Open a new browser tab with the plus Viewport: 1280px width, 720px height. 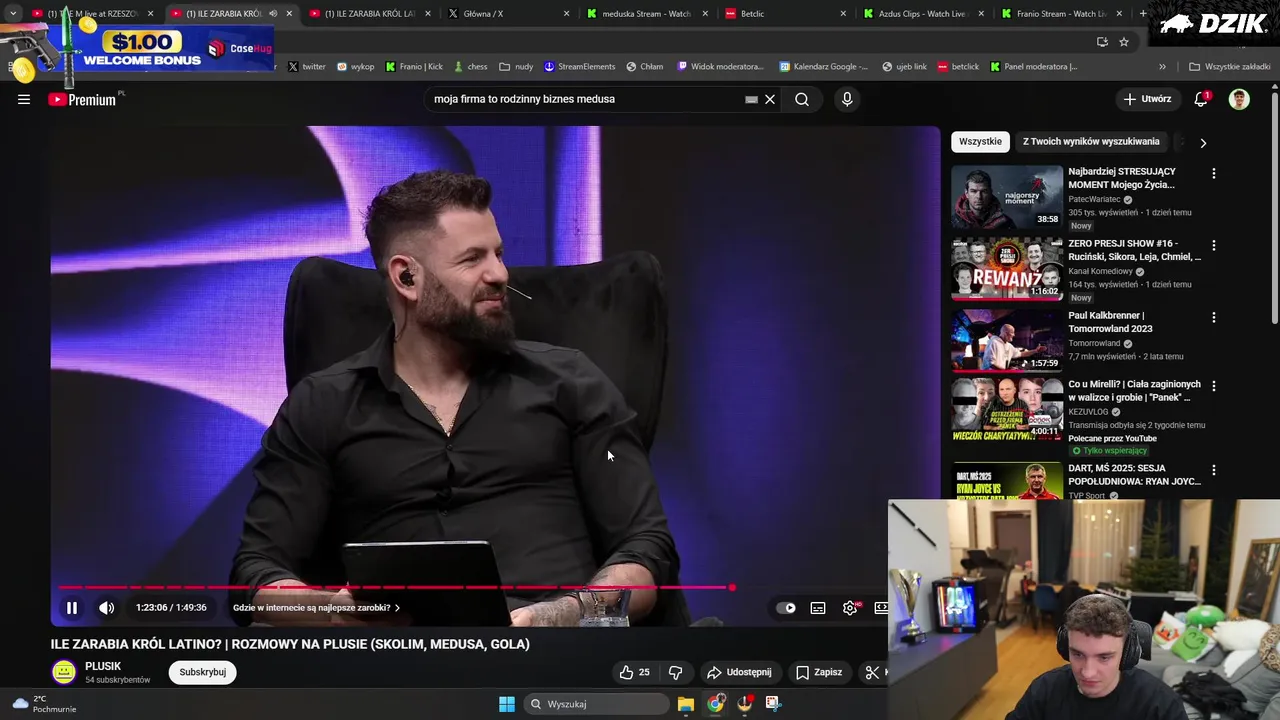(x=1145, y=14)
